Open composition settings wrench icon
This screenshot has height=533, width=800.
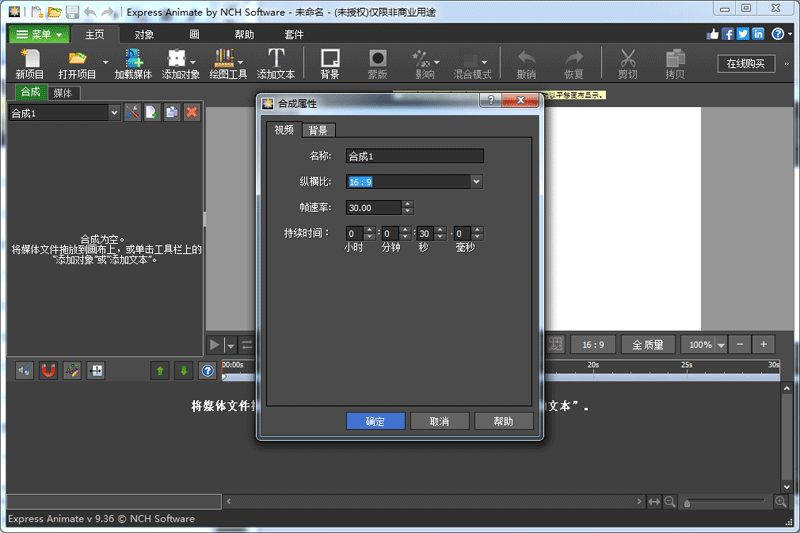[132, 112]
